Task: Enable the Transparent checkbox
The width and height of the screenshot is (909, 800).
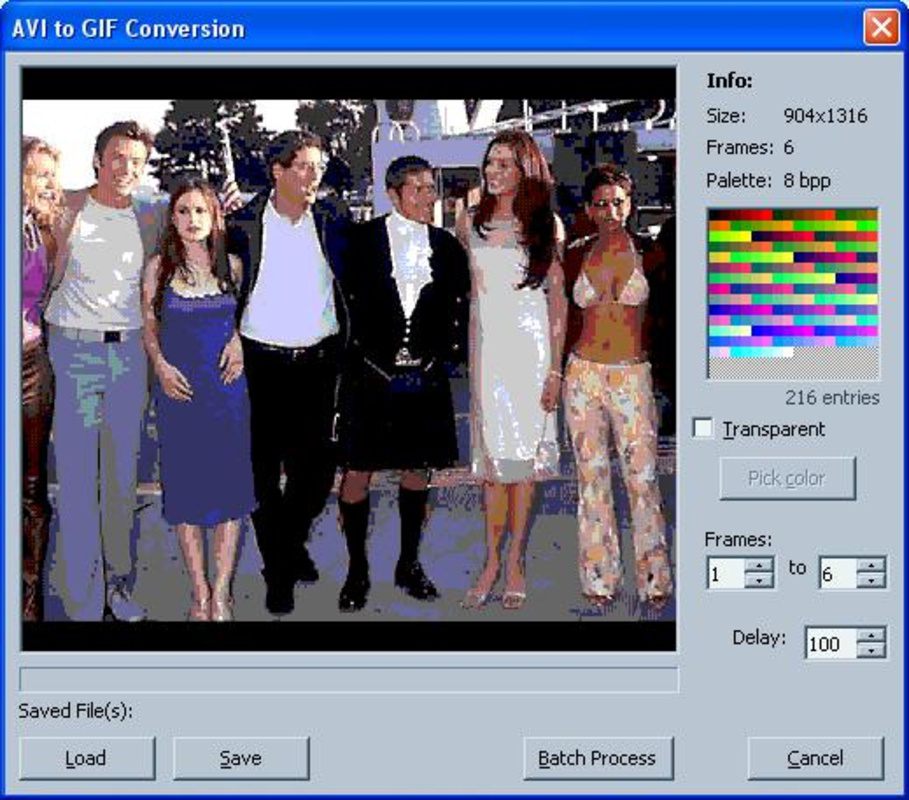Action: coord(703,428)
